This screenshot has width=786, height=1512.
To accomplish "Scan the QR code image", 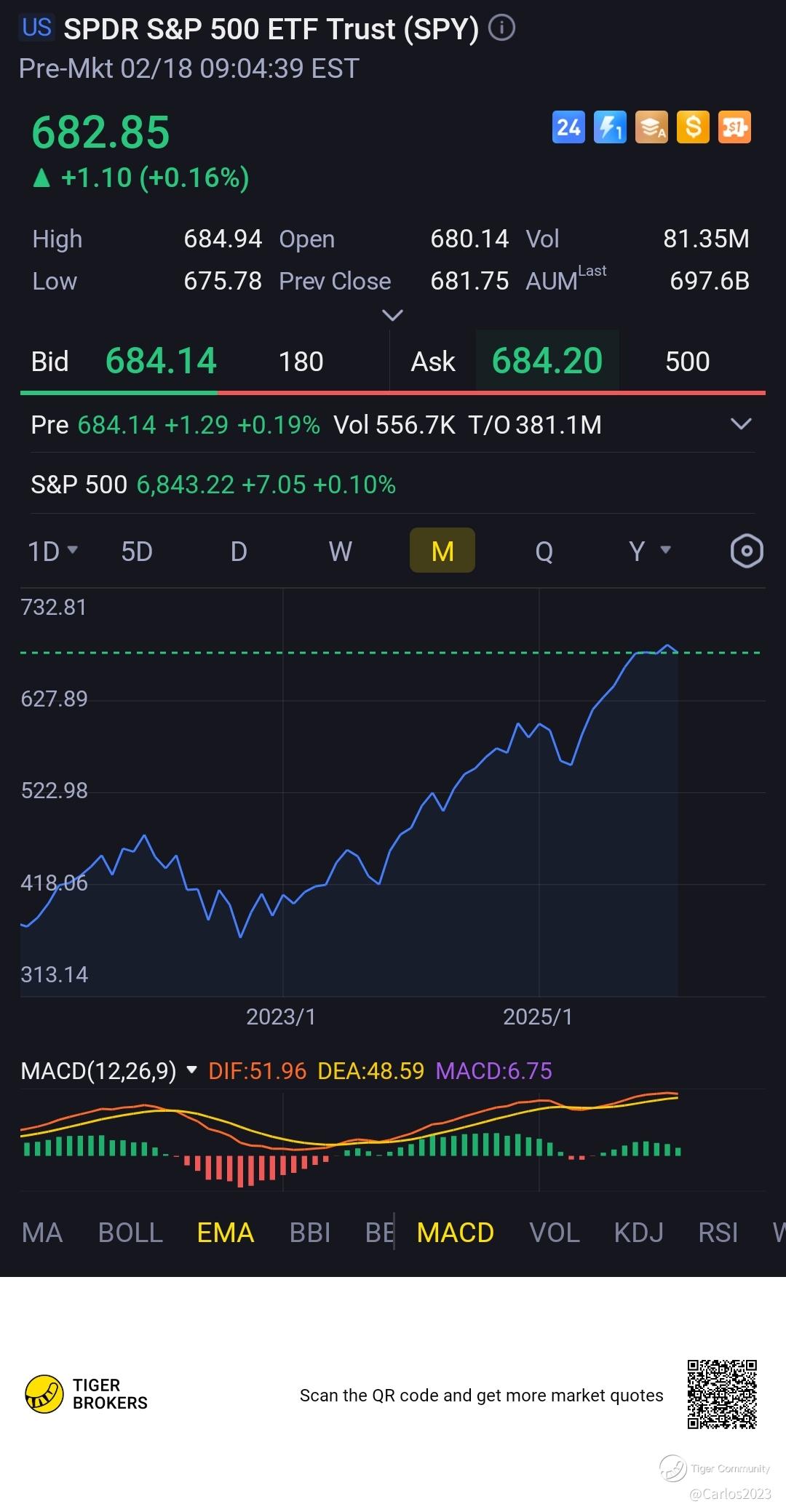I will 722,1394.
